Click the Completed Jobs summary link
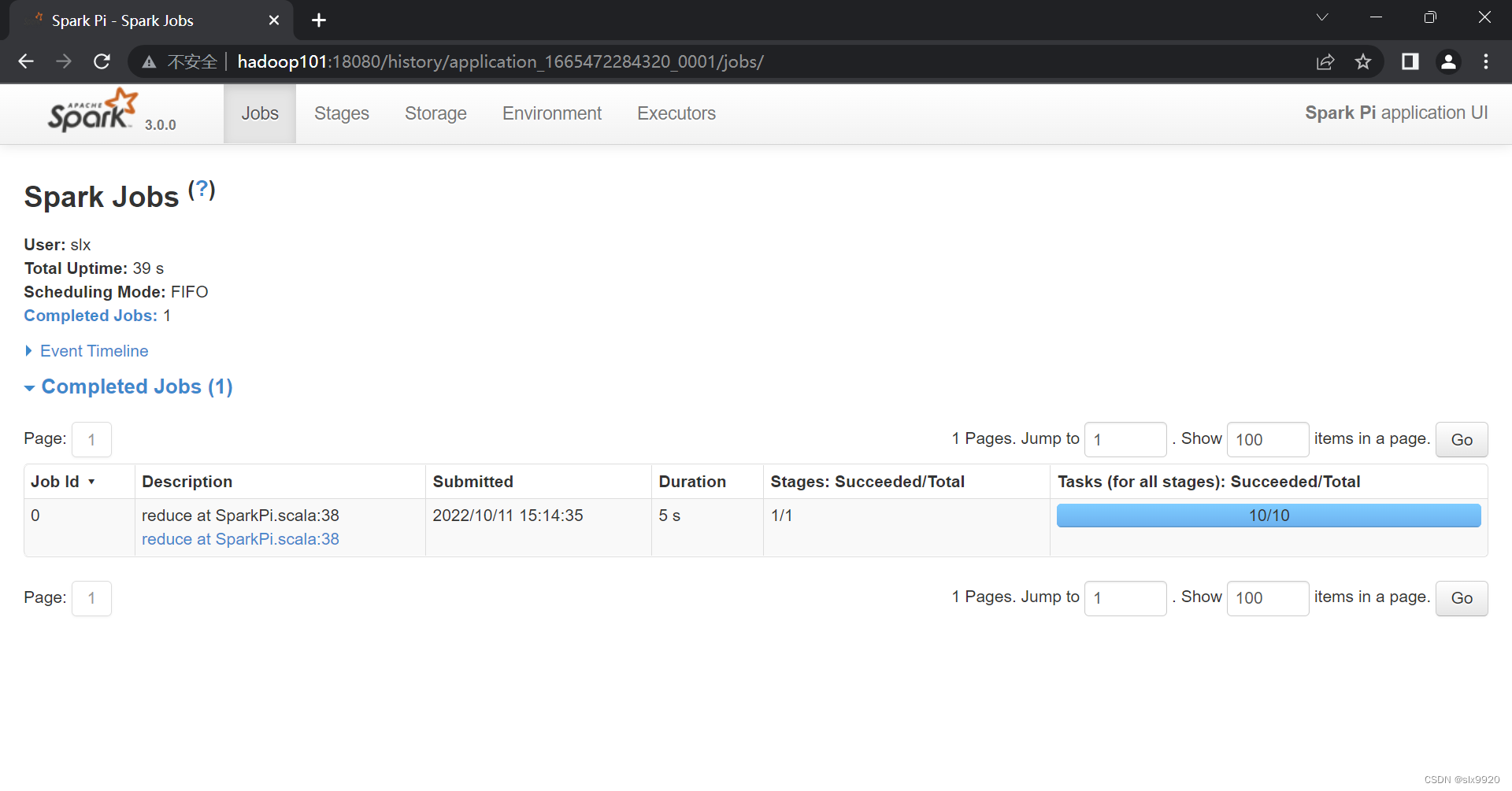Viewport: 1512px width, 791px height. pos(91,316)
